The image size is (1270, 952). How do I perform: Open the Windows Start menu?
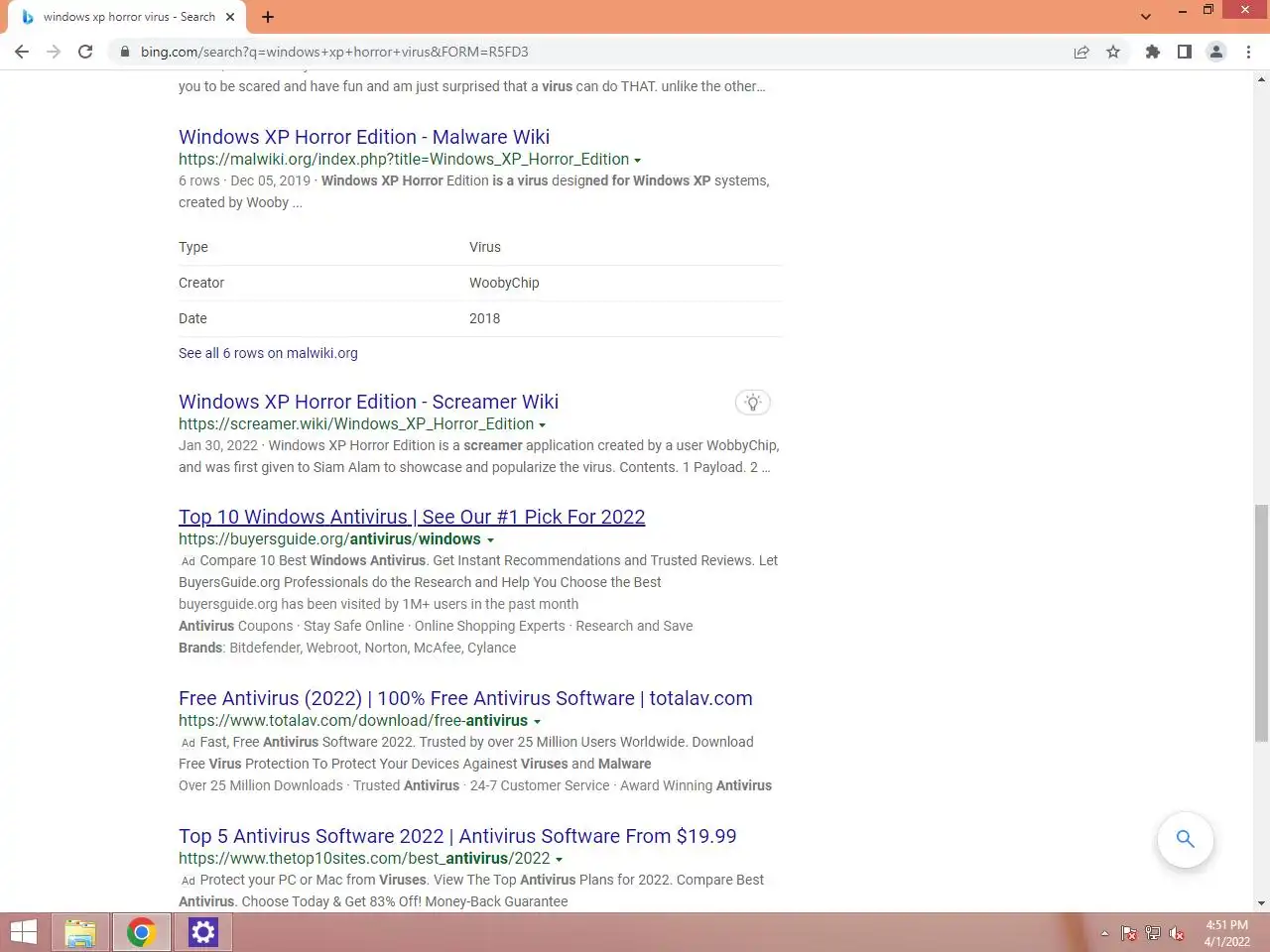(23, 932)
